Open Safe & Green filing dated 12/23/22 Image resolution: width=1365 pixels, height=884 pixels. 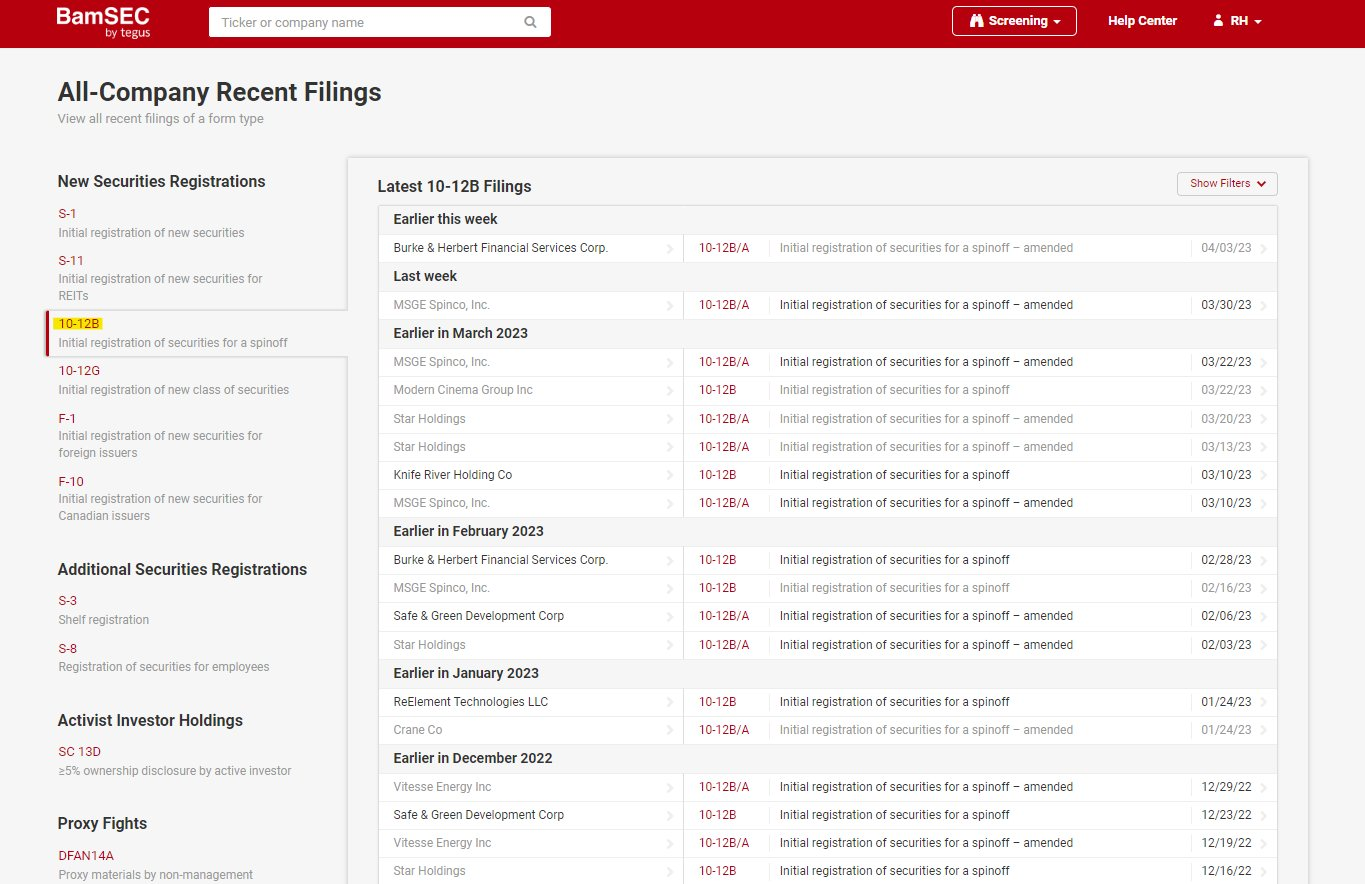pos(828,815)
